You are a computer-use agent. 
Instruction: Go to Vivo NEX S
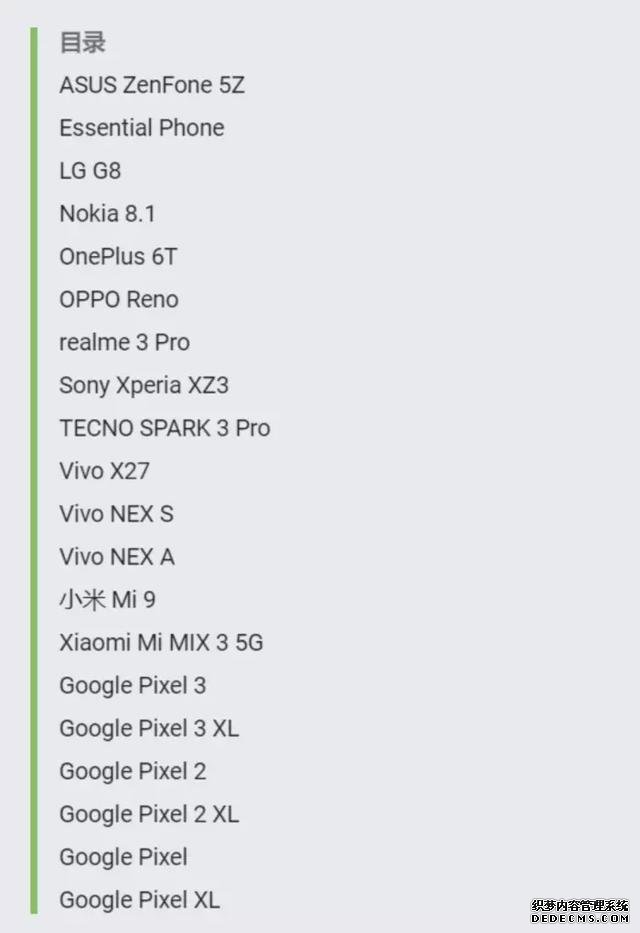coord(117,514)
